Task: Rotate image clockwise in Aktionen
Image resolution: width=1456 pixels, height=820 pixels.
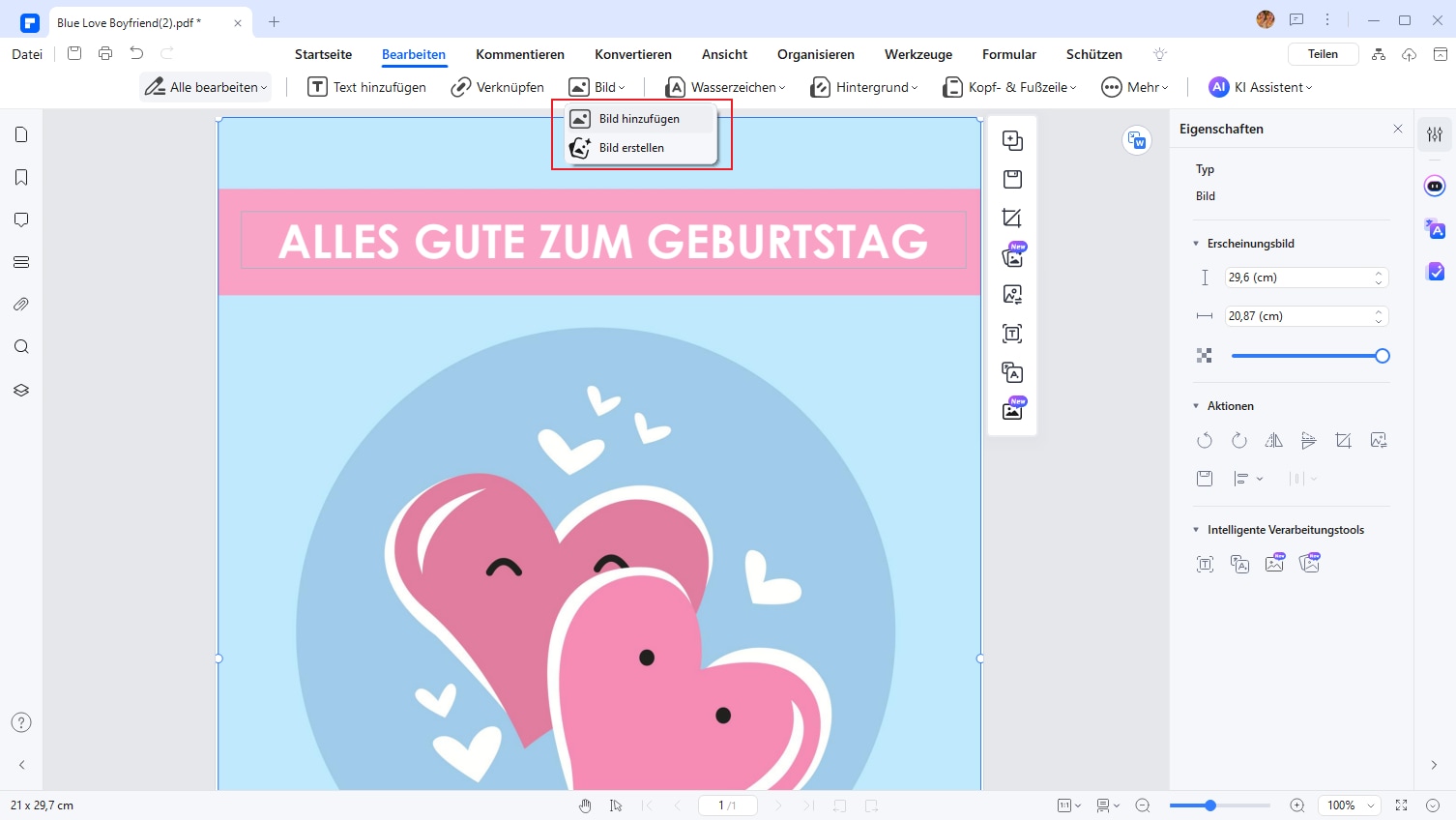Action: pyautogui.click(x=1239, y=441)
